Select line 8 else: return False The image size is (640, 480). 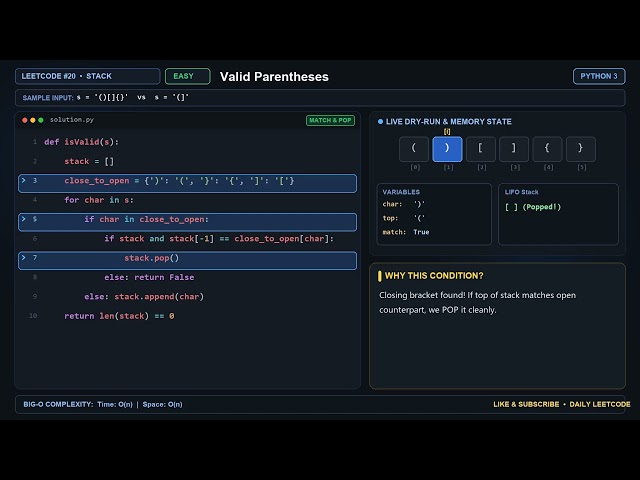(149, 278)
